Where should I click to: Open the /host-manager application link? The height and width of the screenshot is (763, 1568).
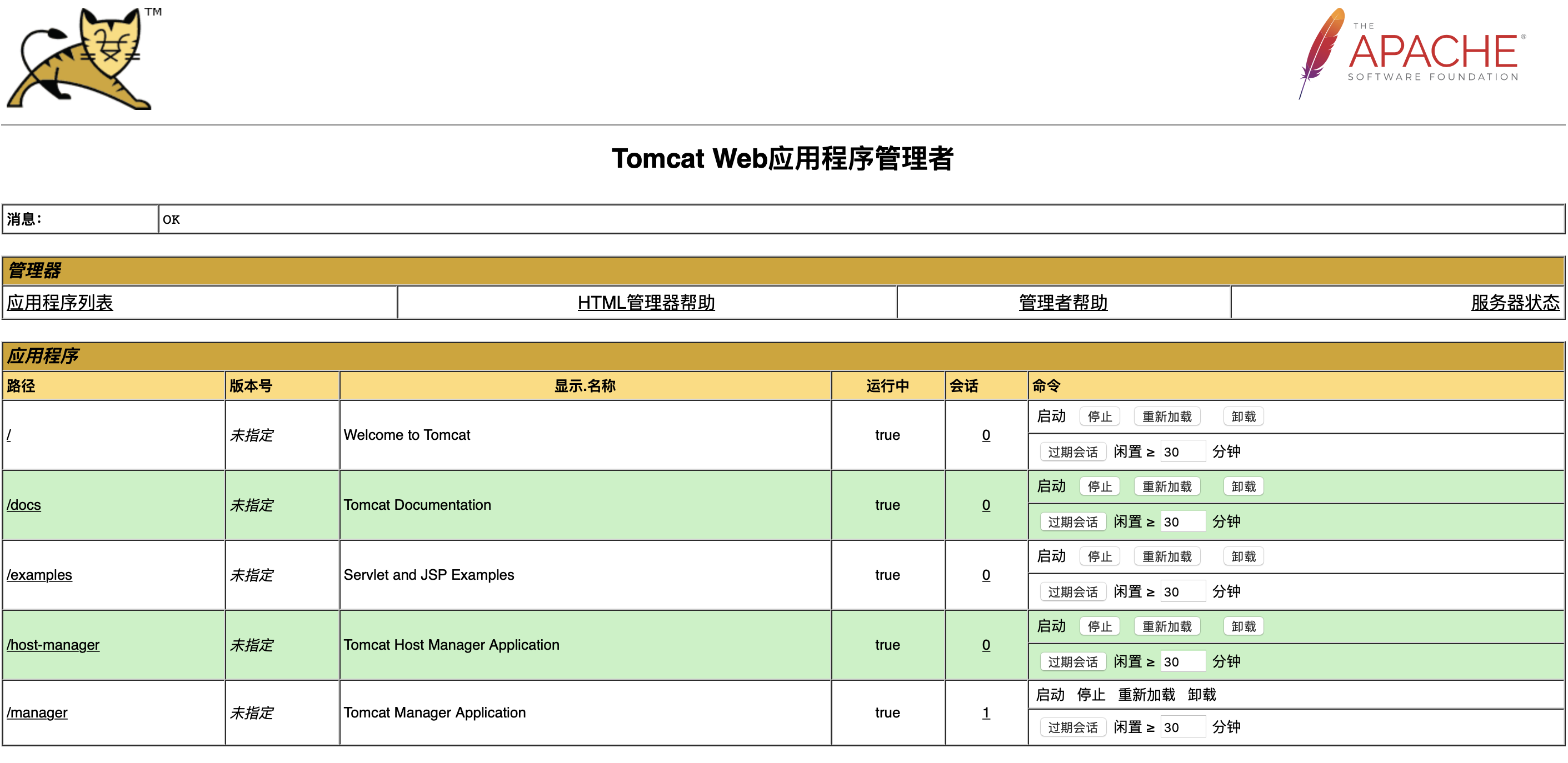tap(53, 645)
